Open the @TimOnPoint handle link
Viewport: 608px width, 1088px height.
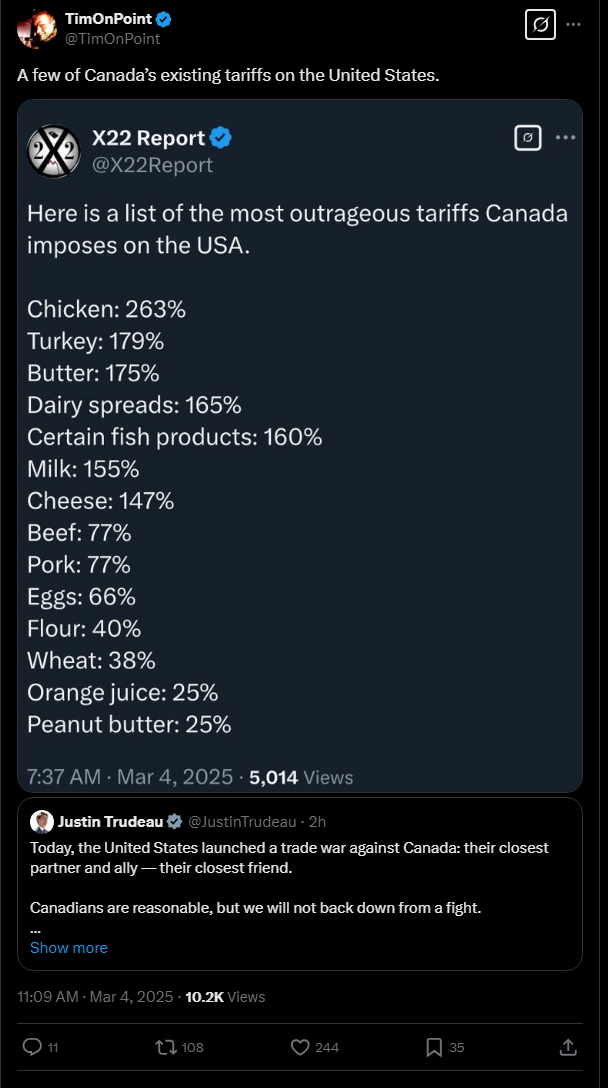[112, 39]
